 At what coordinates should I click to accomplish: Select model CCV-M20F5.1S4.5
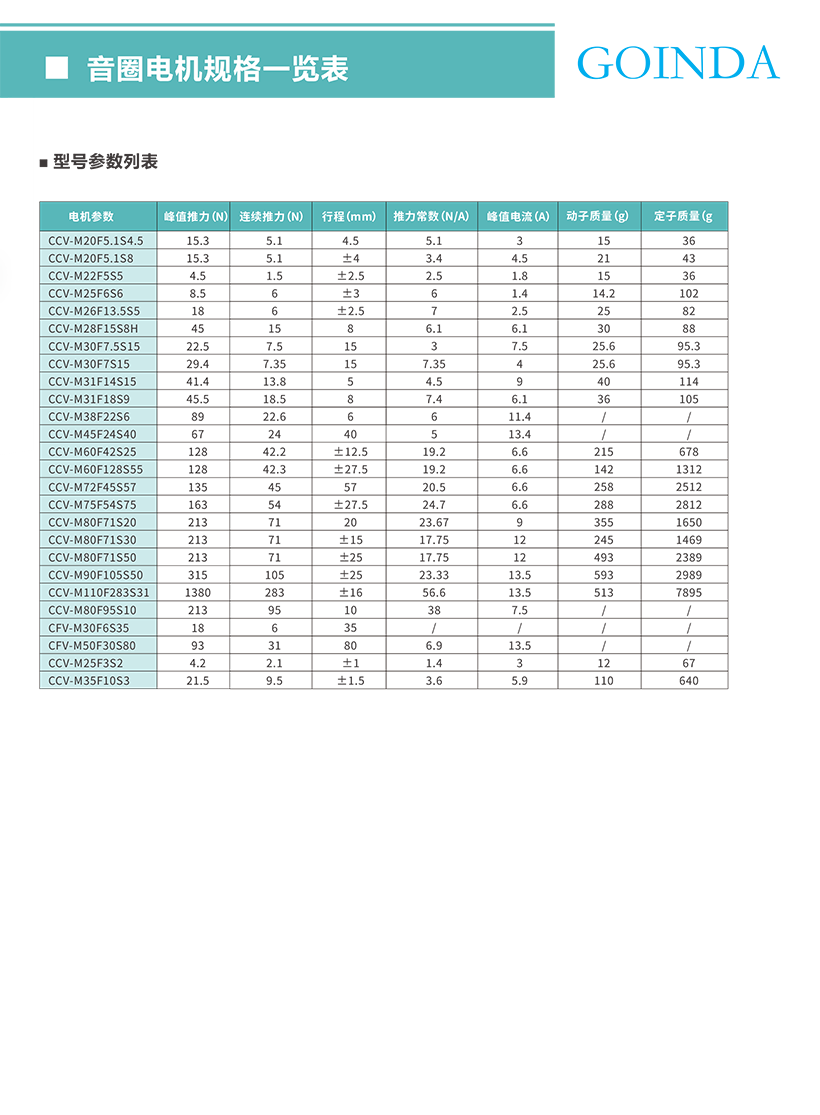pos(96,240)
